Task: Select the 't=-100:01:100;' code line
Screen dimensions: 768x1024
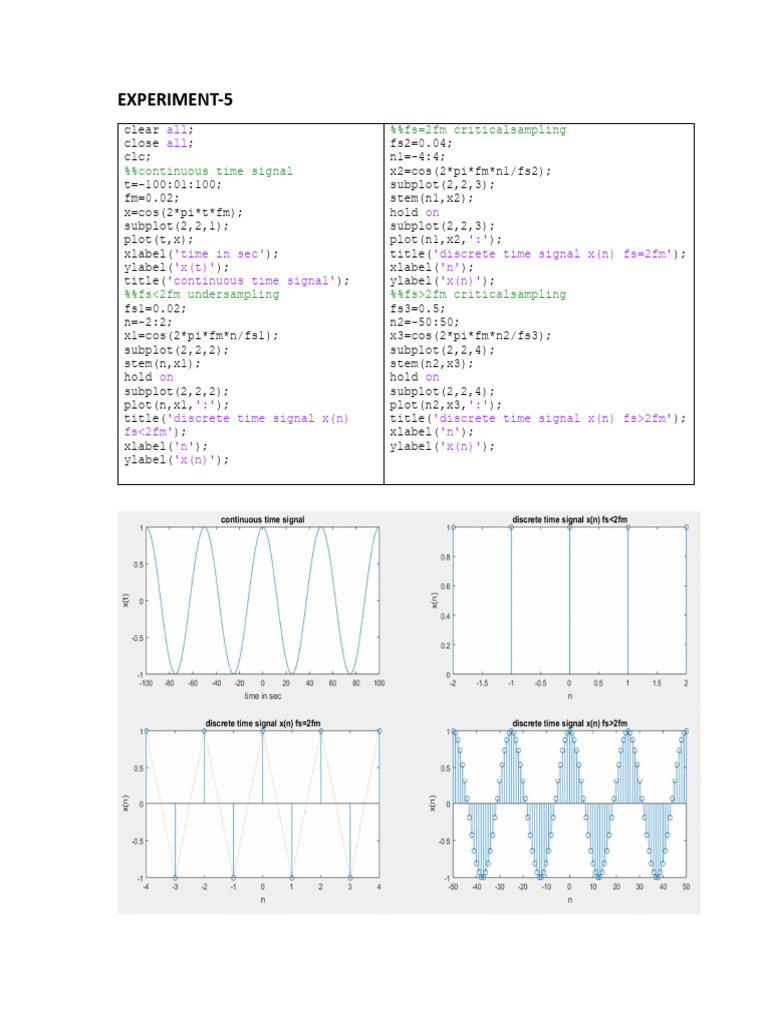Action: (x=173, y=185)
